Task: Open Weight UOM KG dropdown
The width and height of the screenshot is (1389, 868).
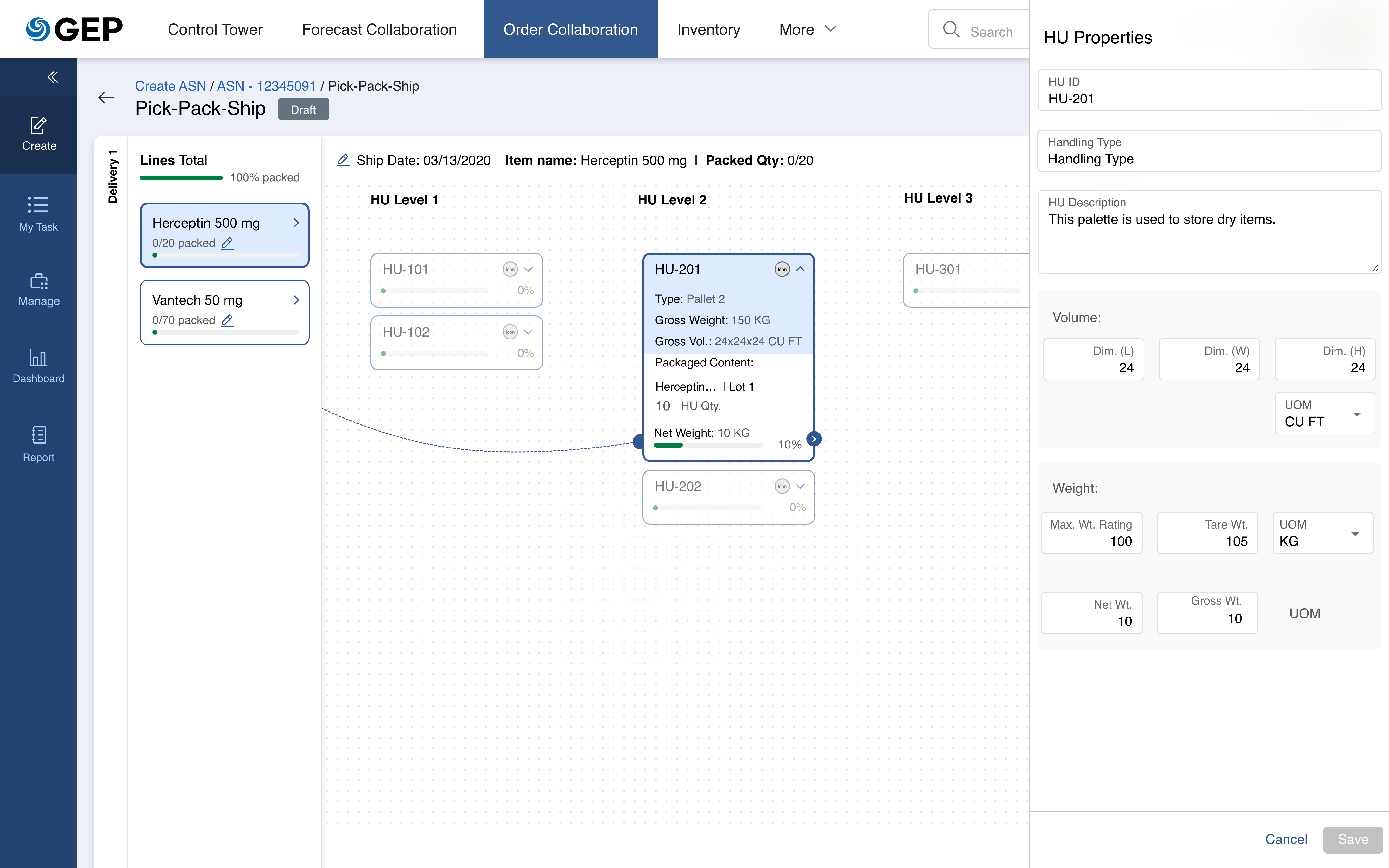Action: [x=1322, y=533]
